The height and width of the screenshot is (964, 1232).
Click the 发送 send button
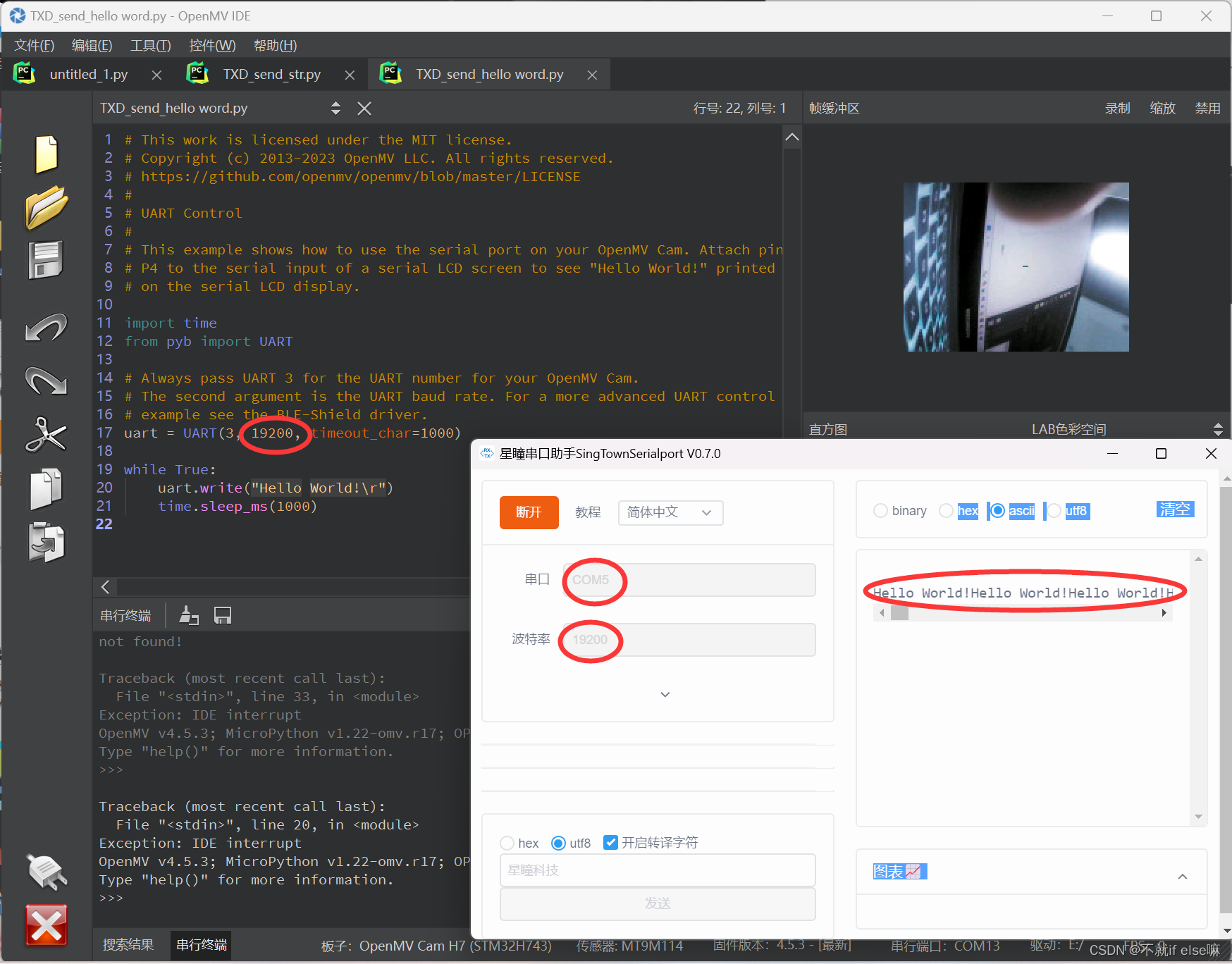click(658, 903)
